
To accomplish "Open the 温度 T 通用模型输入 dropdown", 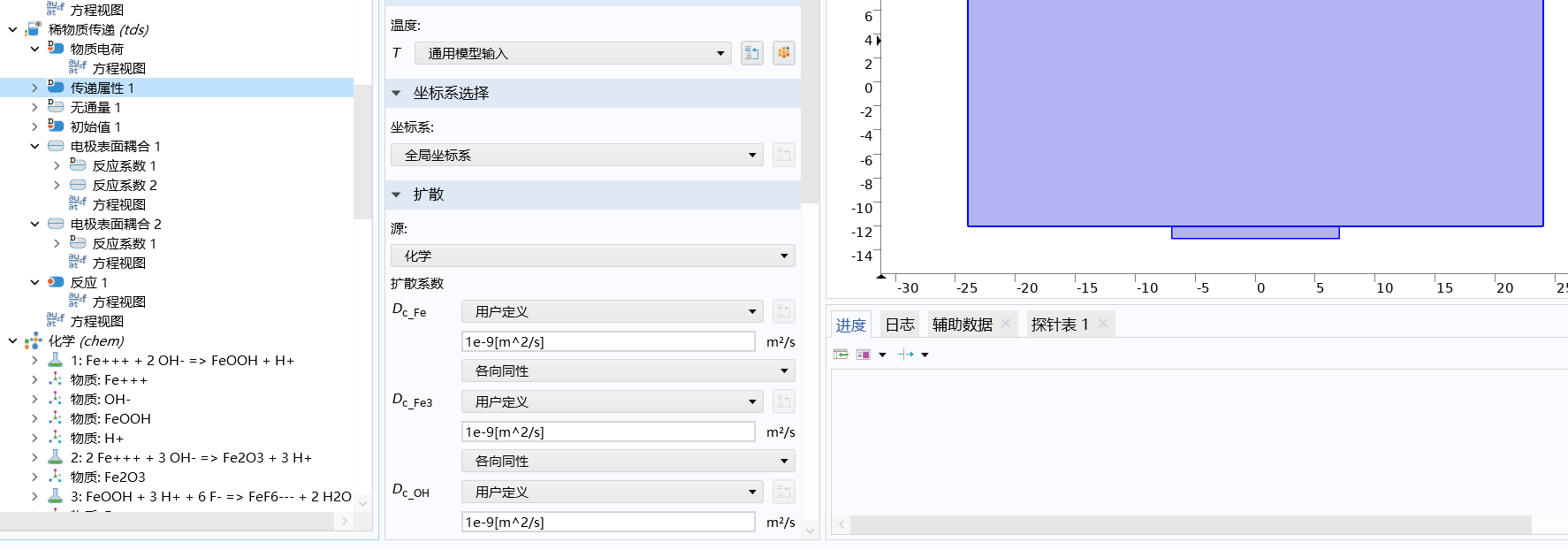I will 573,53.
